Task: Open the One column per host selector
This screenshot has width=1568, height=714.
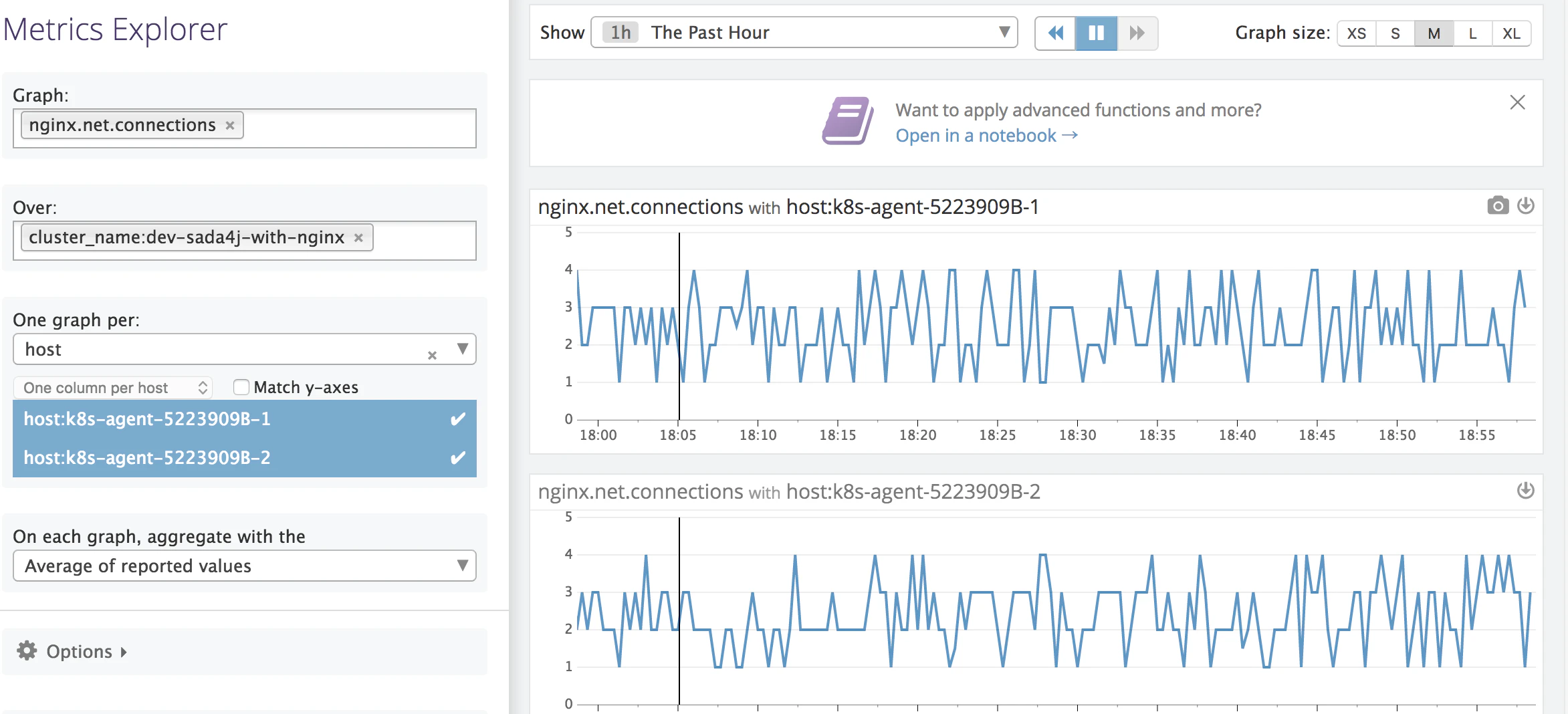Action: point(113,388)
